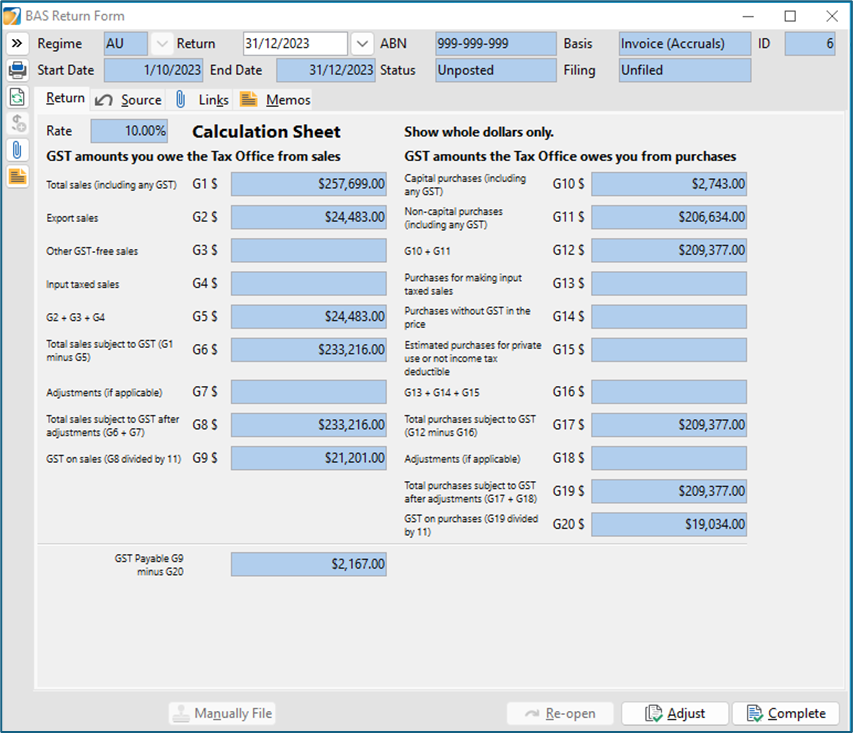The height and width of the screenshot is (733, 853).
Task: Click the orange memo note sidebar icon
Action: point(17,176)
